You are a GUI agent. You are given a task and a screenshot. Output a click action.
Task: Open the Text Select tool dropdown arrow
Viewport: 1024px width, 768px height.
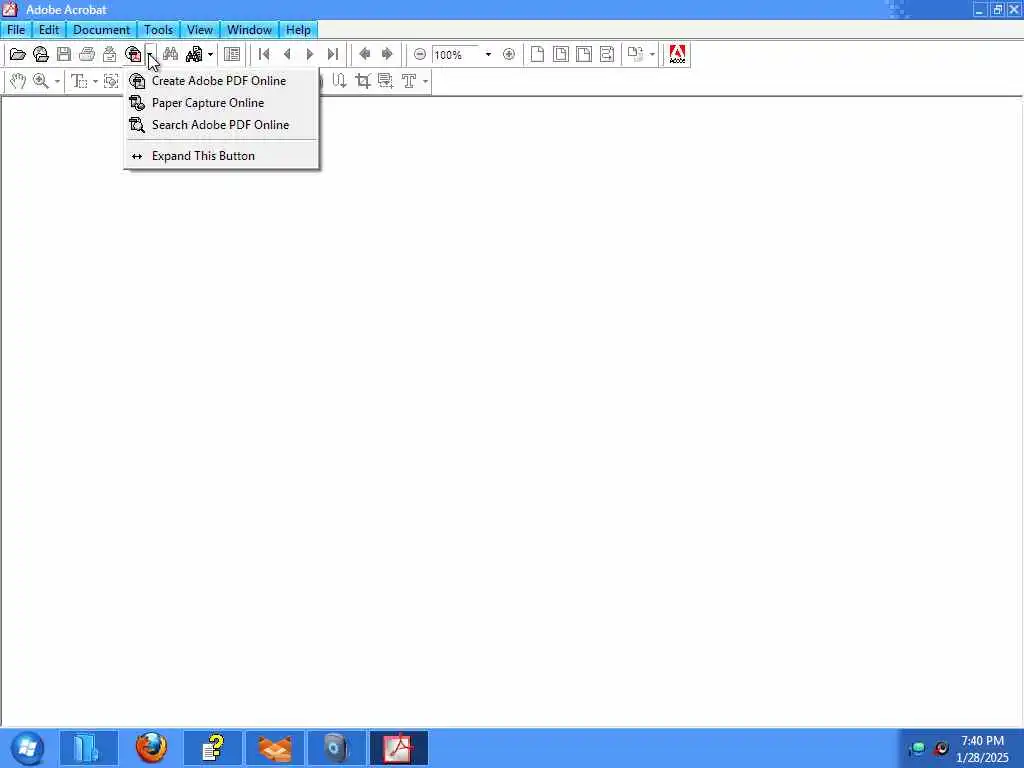pyautogui.click(x=95, y=82)
